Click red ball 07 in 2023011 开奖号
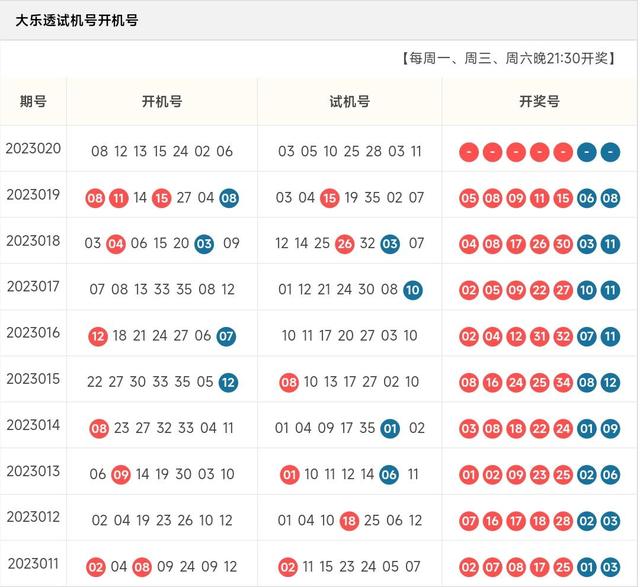 [492, 567]
